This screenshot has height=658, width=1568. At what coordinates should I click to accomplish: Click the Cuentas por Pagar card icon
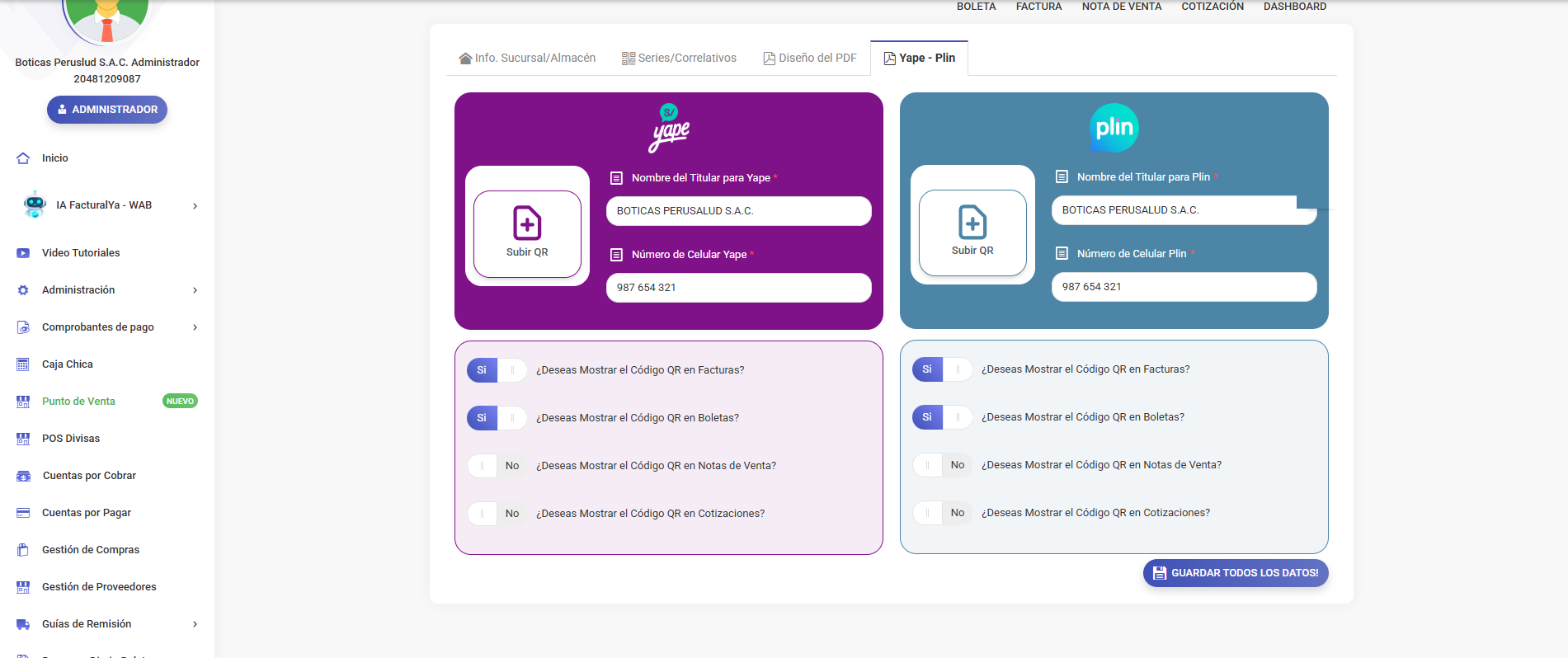coord(23,513)
